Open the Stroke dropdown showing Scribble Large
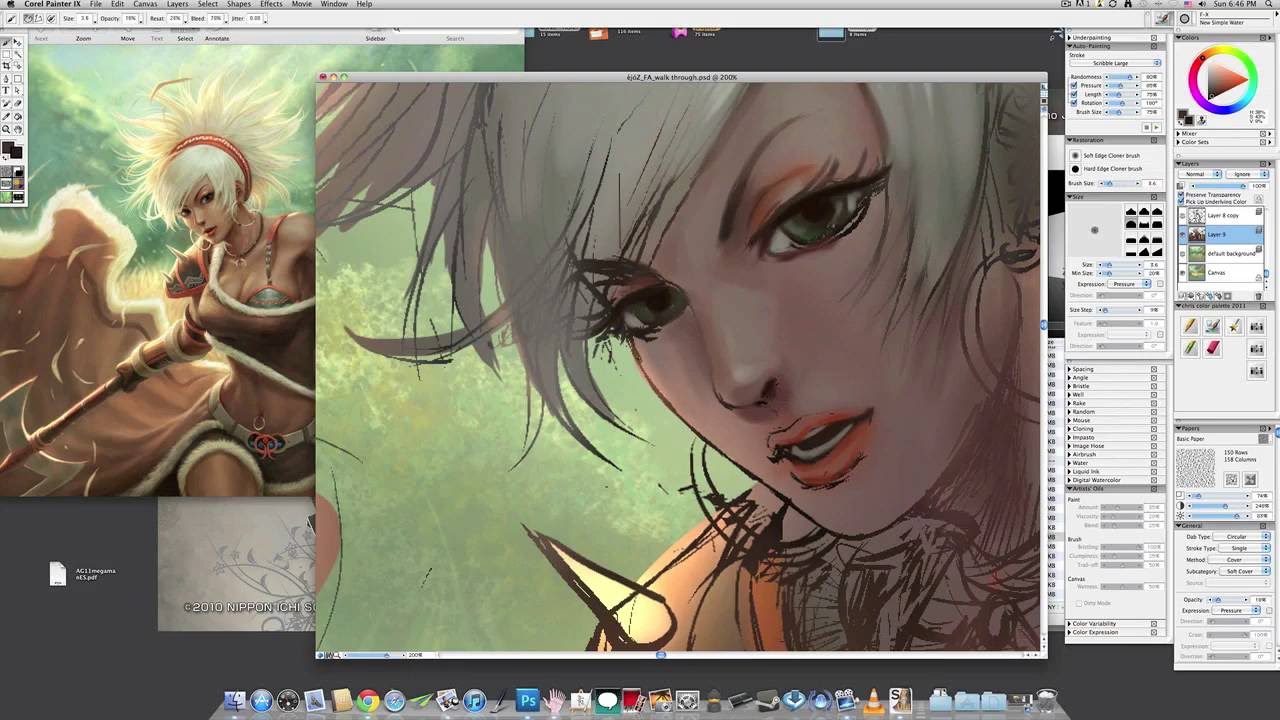 tap(1114, 63)
